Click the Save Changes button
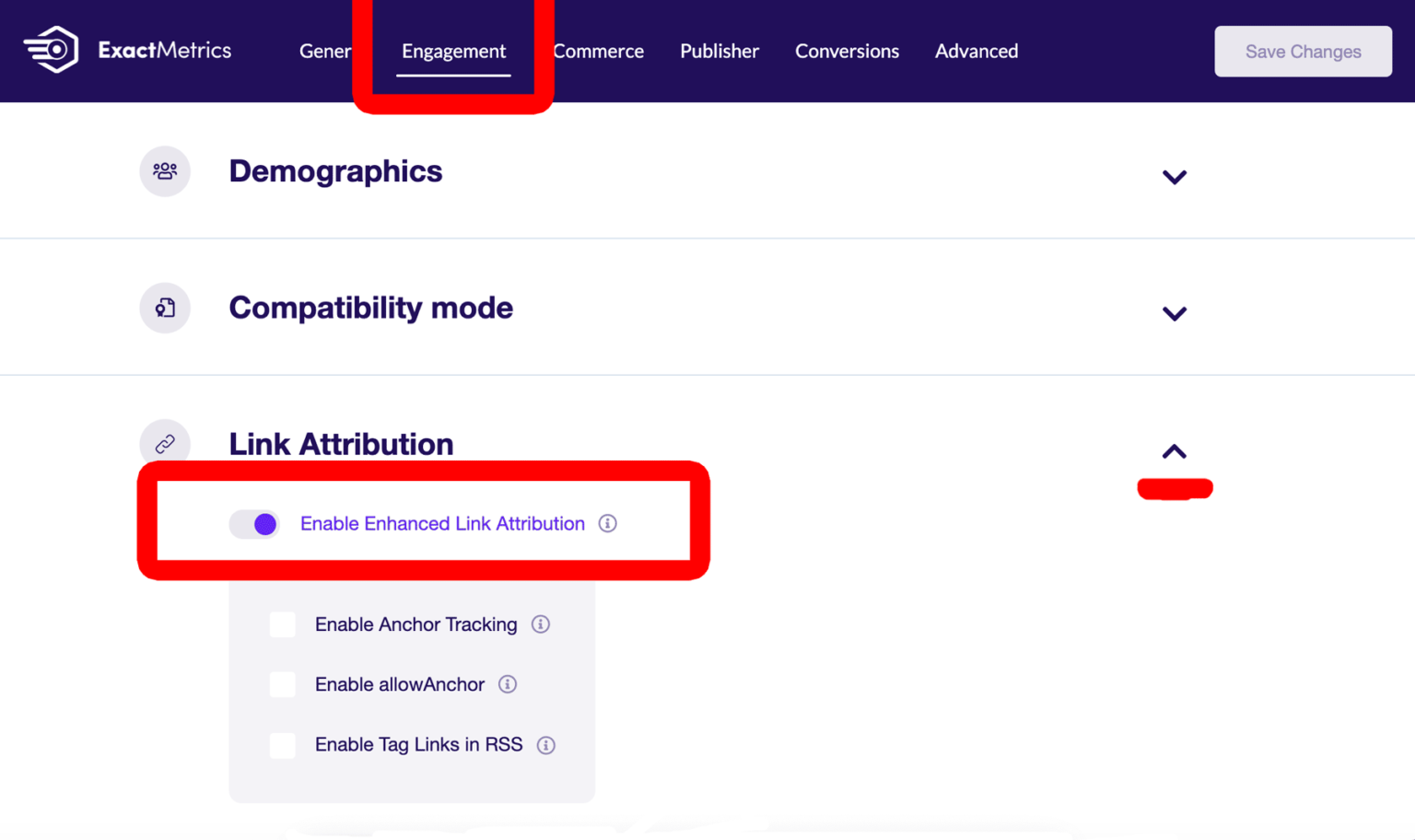The height and width of the screenshot is (840, 1415). (1303, 51)
